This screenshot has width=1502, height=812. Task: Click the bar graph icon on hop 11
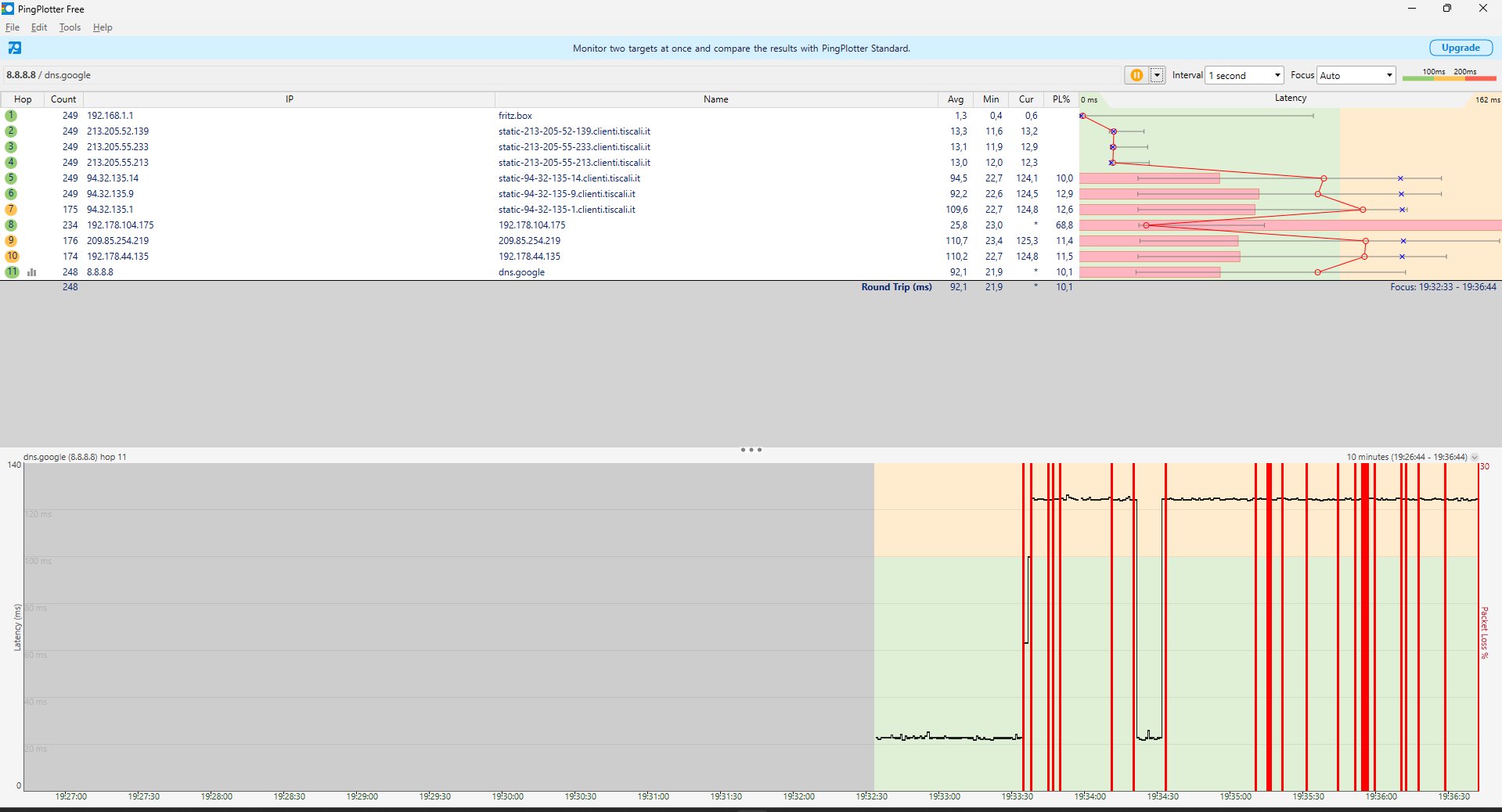click(x=32, y=272)
